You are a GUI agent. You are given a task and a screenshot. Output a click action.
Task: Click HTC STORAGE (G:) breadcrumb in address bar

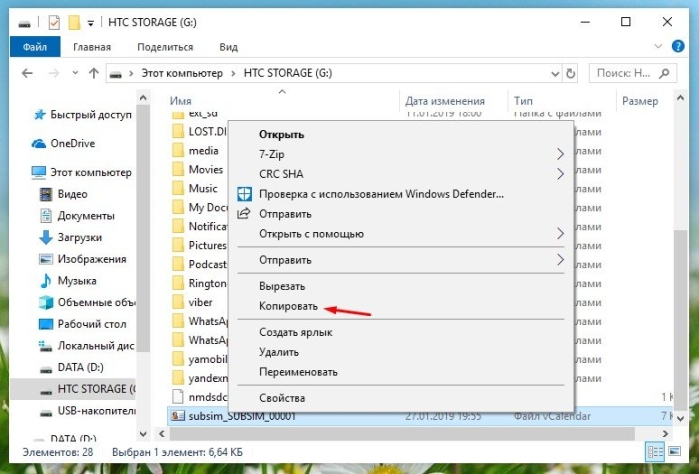288,73
